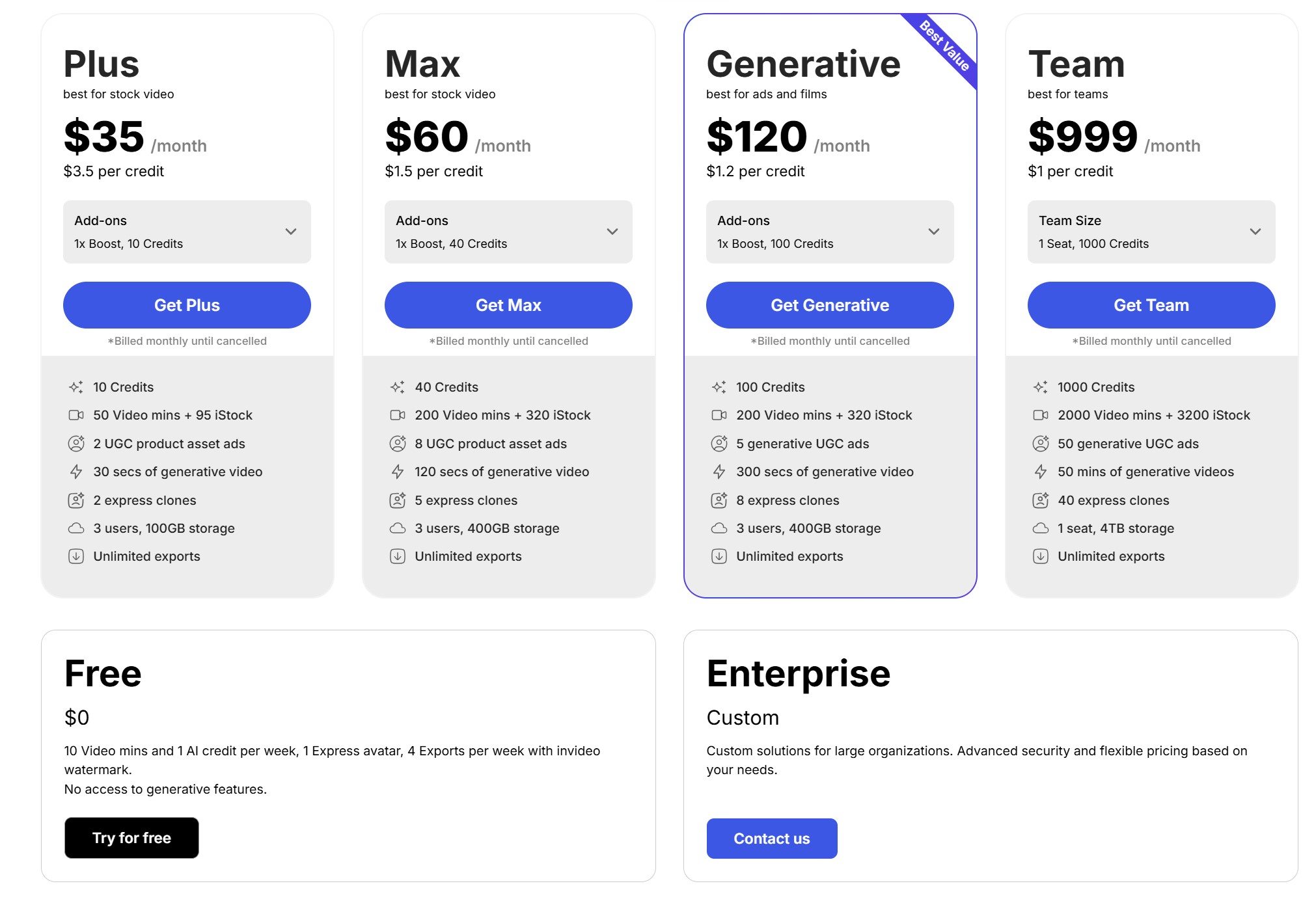Choose the Get Generative button

pyautogui.click(x=830, y=305)
